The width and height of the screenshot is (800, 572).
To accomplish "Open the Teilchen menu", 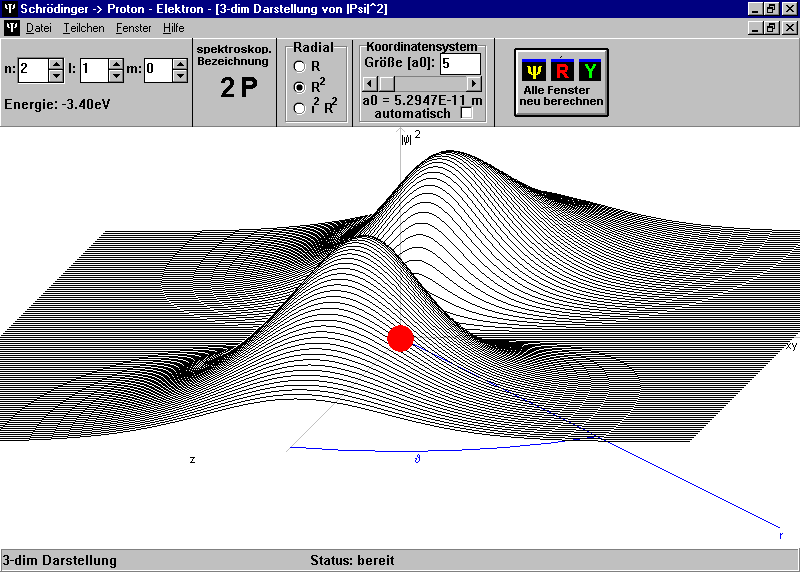I will 83,28.
